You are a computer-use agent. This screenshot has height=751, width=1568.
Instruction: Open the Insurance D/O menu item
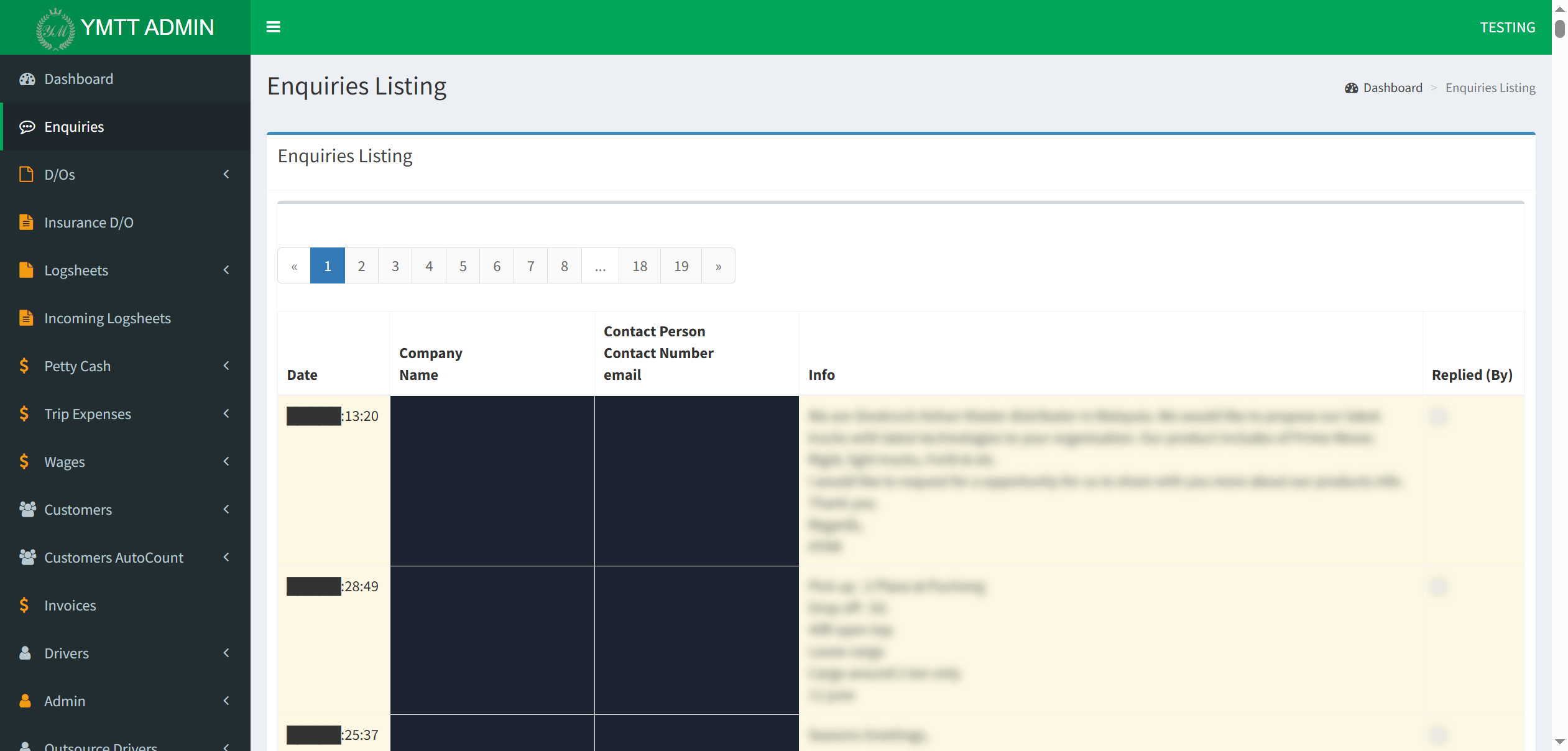point(125,223)
